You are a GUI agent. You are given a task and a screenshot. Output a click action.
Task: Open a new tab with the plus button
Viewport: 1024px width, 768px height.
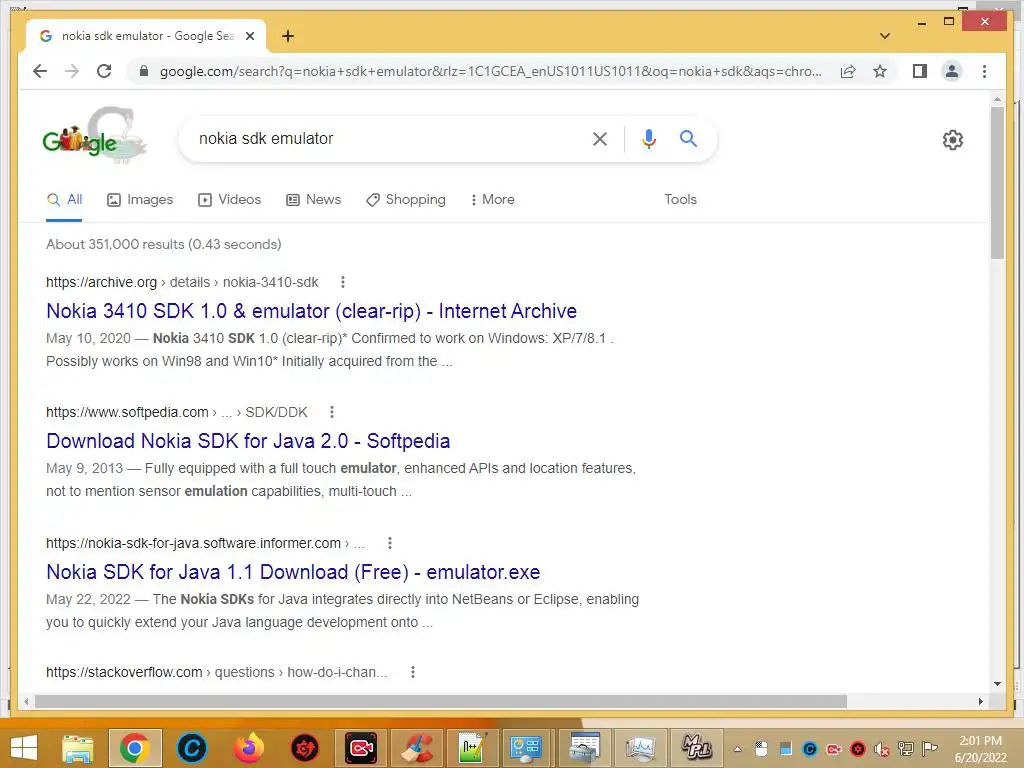click(288, 36)
